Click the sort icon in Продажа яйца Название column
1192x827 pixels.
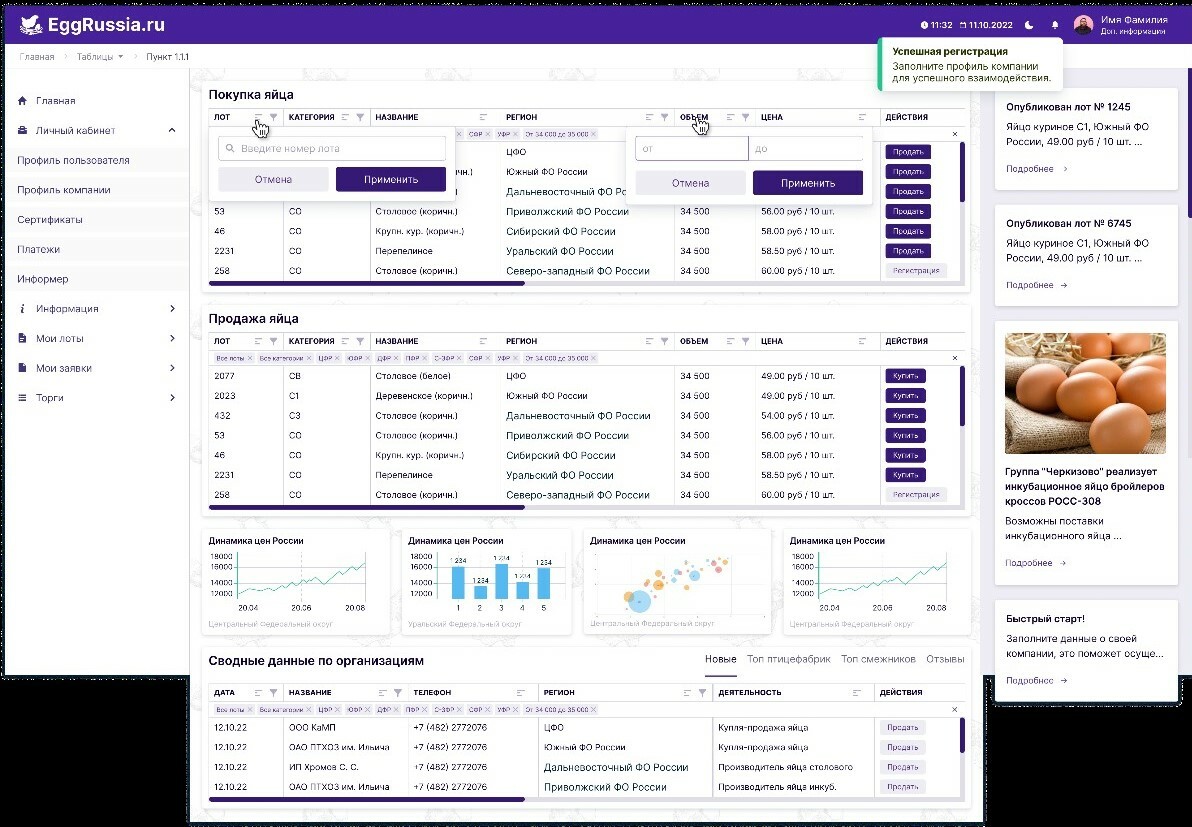[x=483, y=341]
